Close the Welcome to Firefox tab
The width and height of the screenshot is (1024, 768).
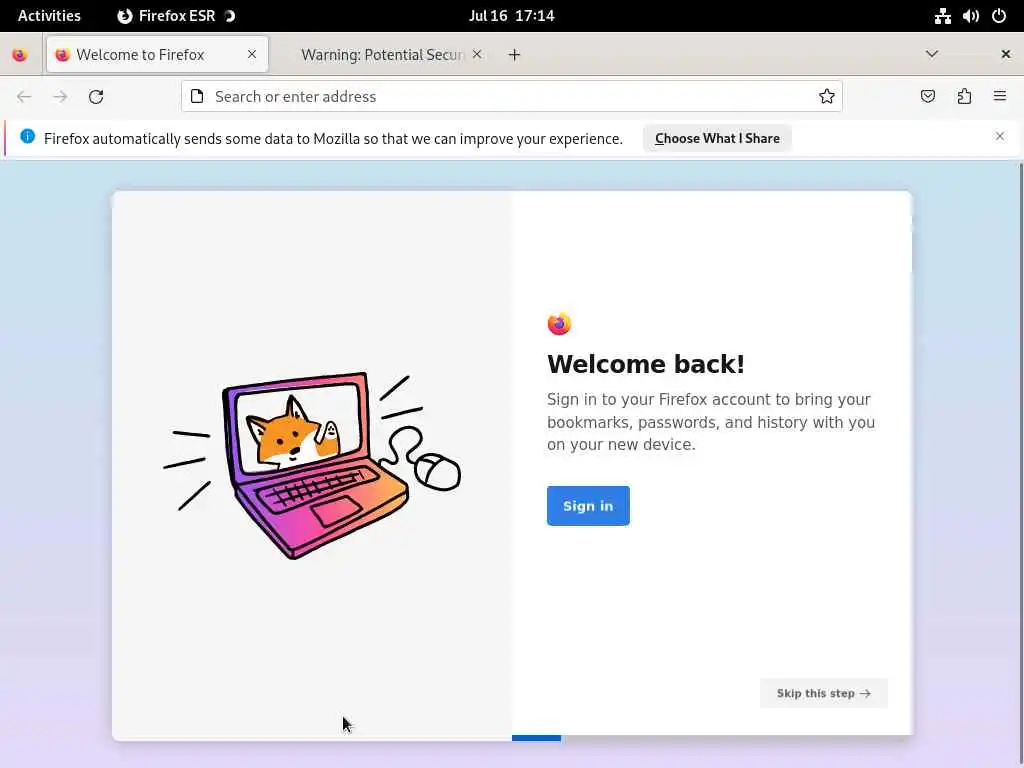click(252, 54)
